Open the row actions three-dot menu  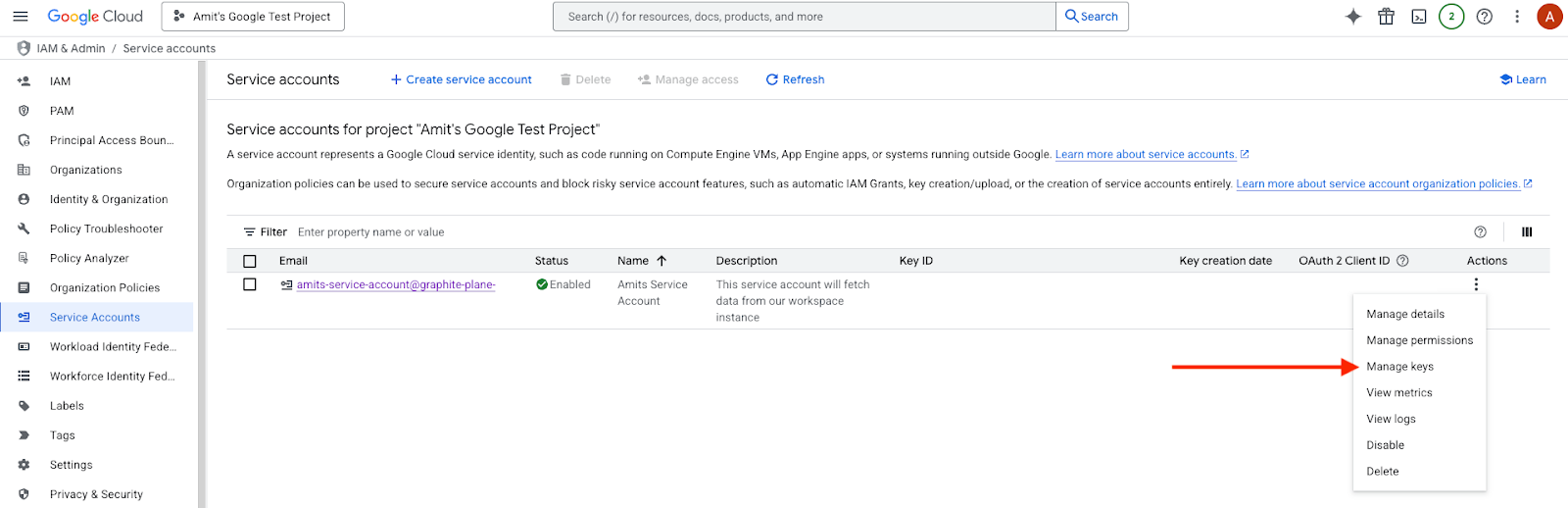pyautogui.click(x=1476, y=284)
